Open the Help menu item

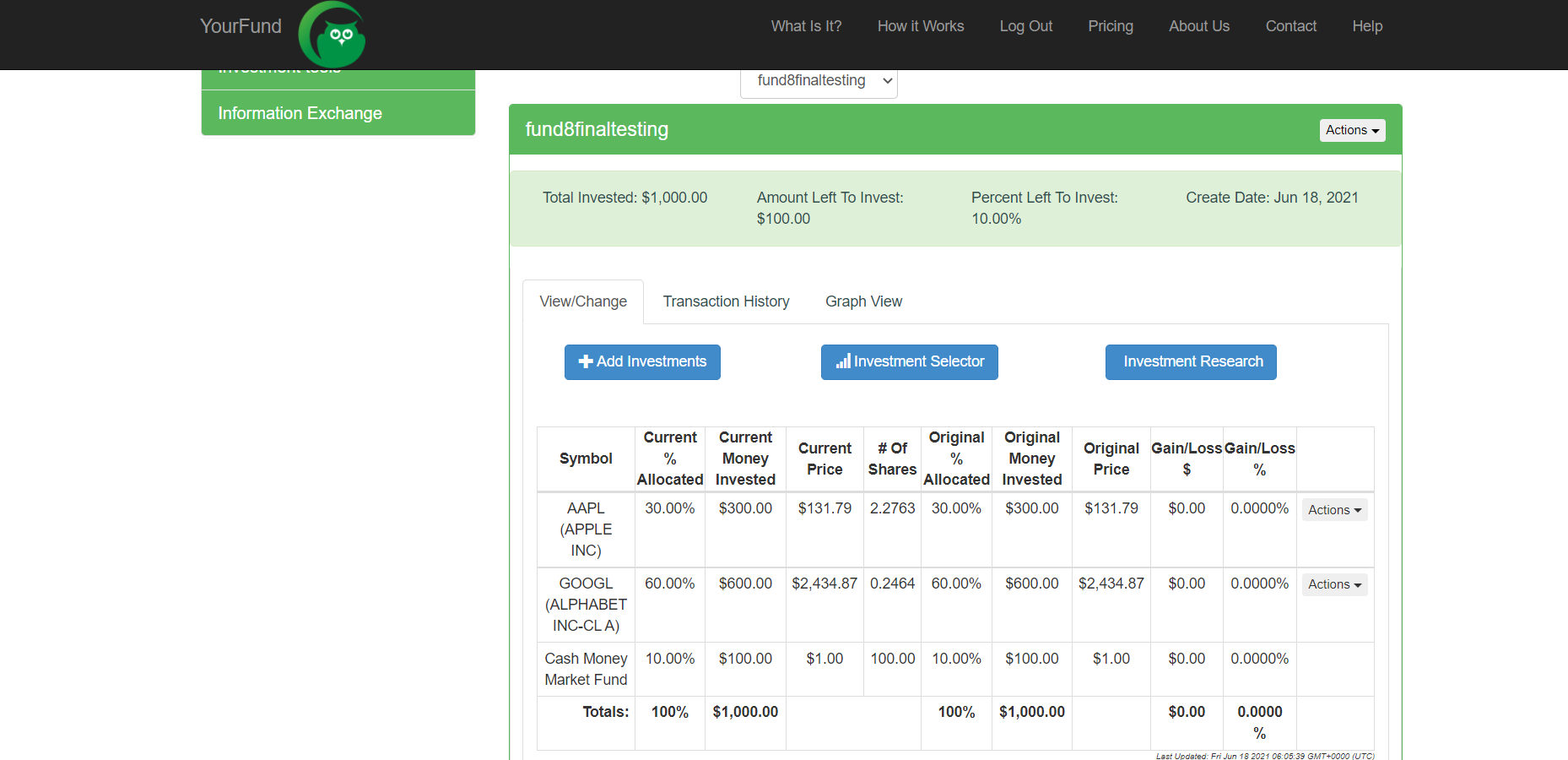coord(1367,26)
